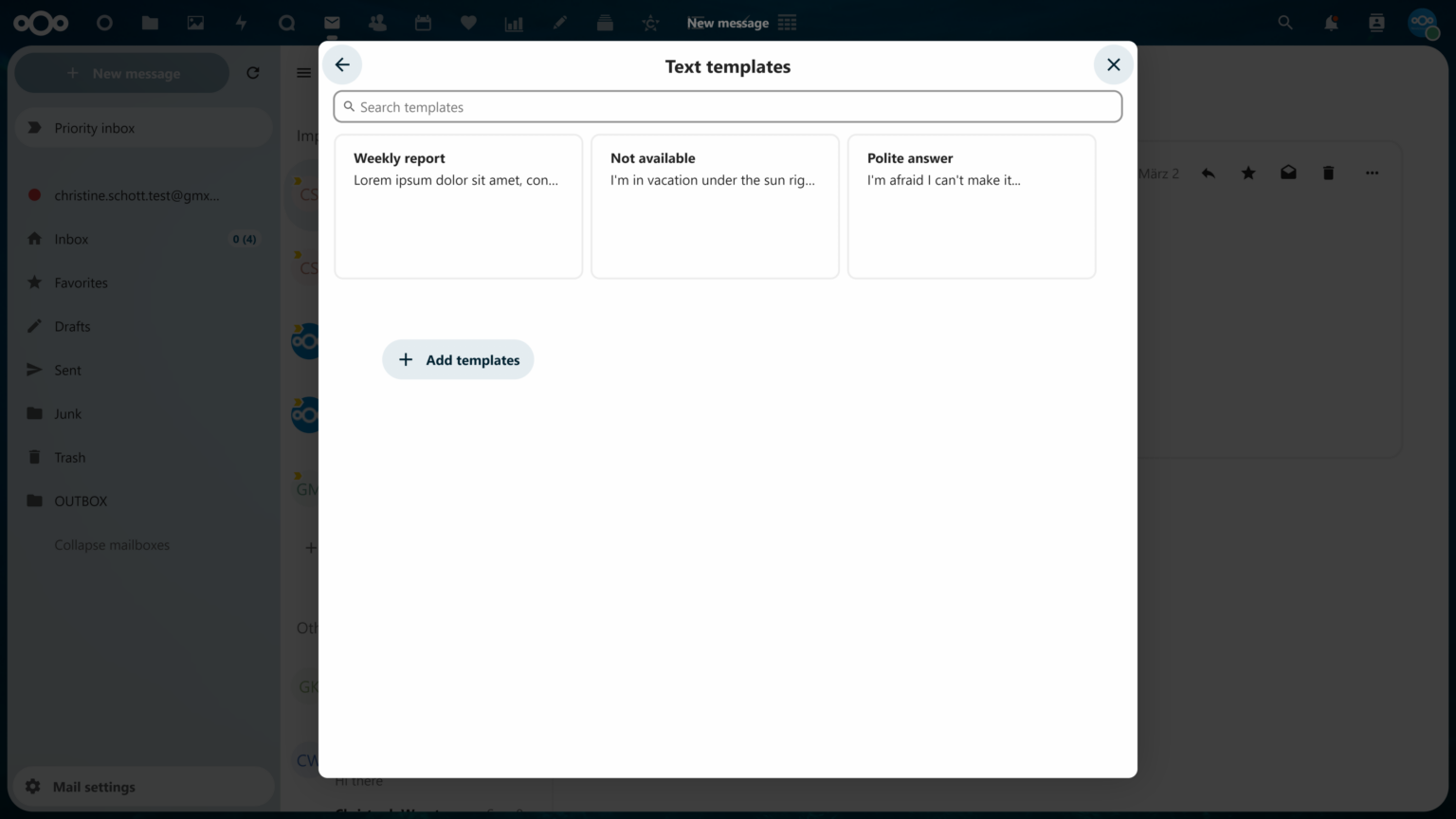This screenshot has width=1456, height=819.
Task: Open the account avatar menu
Action: pos(1421,23)
